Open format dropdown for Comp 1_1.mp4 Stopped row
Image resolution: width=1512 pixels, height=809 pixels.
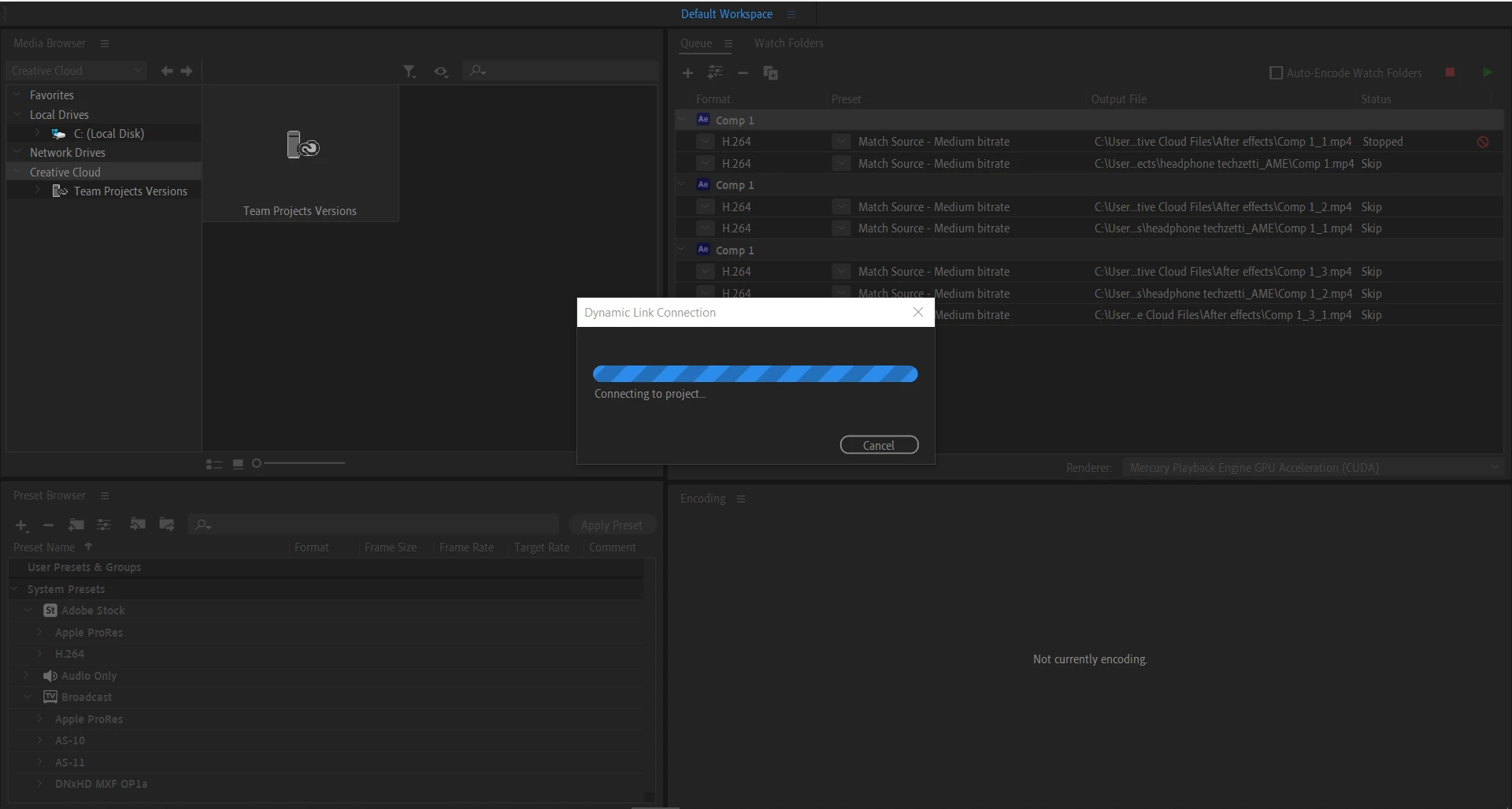tap(705, 141)
